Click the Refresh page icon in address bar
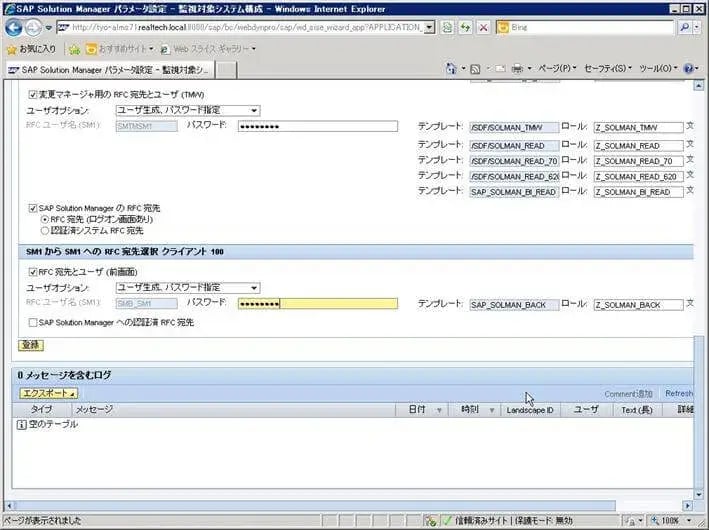Image resolution: width=709 pixels, height=530 pixels. click(x=465, y=28)
